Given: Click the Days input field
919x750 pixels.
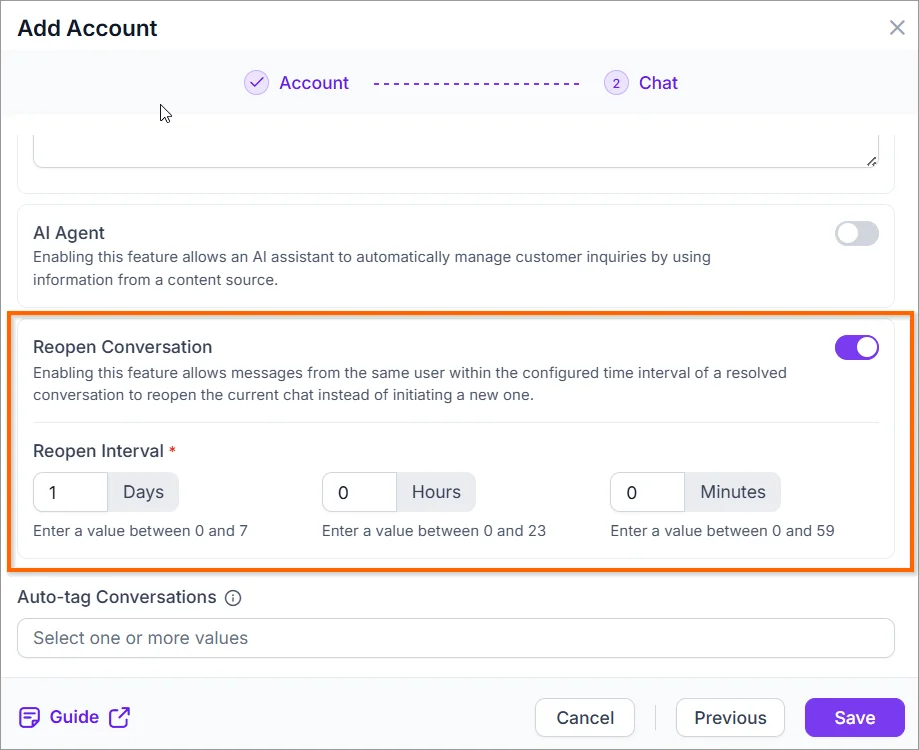Looking at the screenshot, I should click(71, 492).
